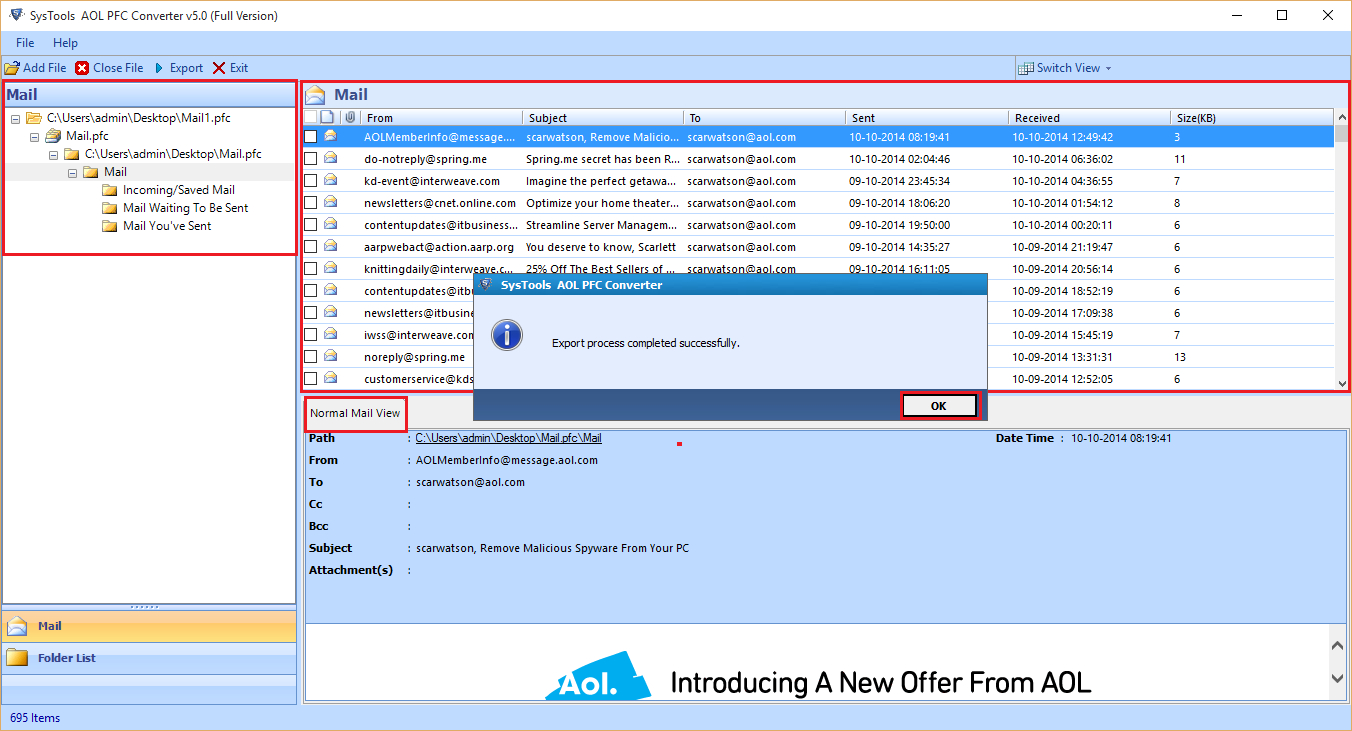Click the envelope icon in do-notreply@spring.me row

pos(330,158)
